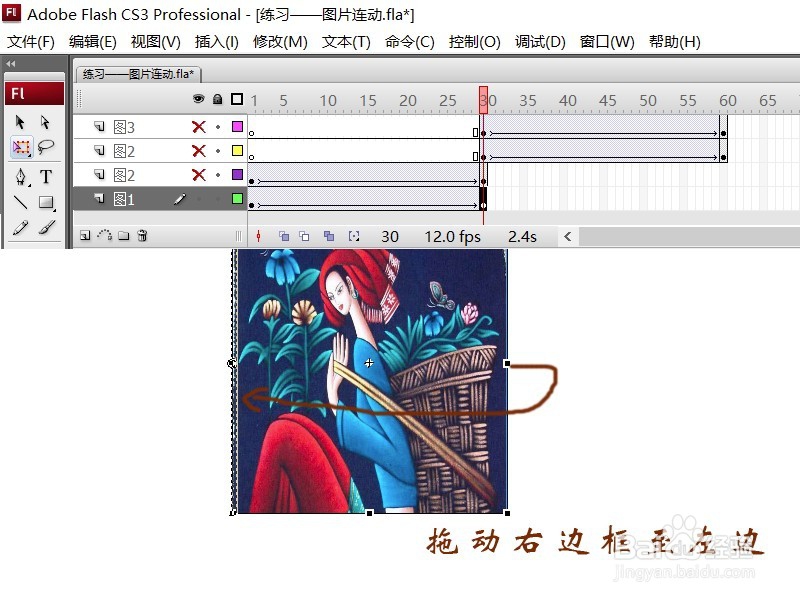Toggle Edit Multiple Frames
The height and width of the screenshot is (600, 800).
[329, 236]
